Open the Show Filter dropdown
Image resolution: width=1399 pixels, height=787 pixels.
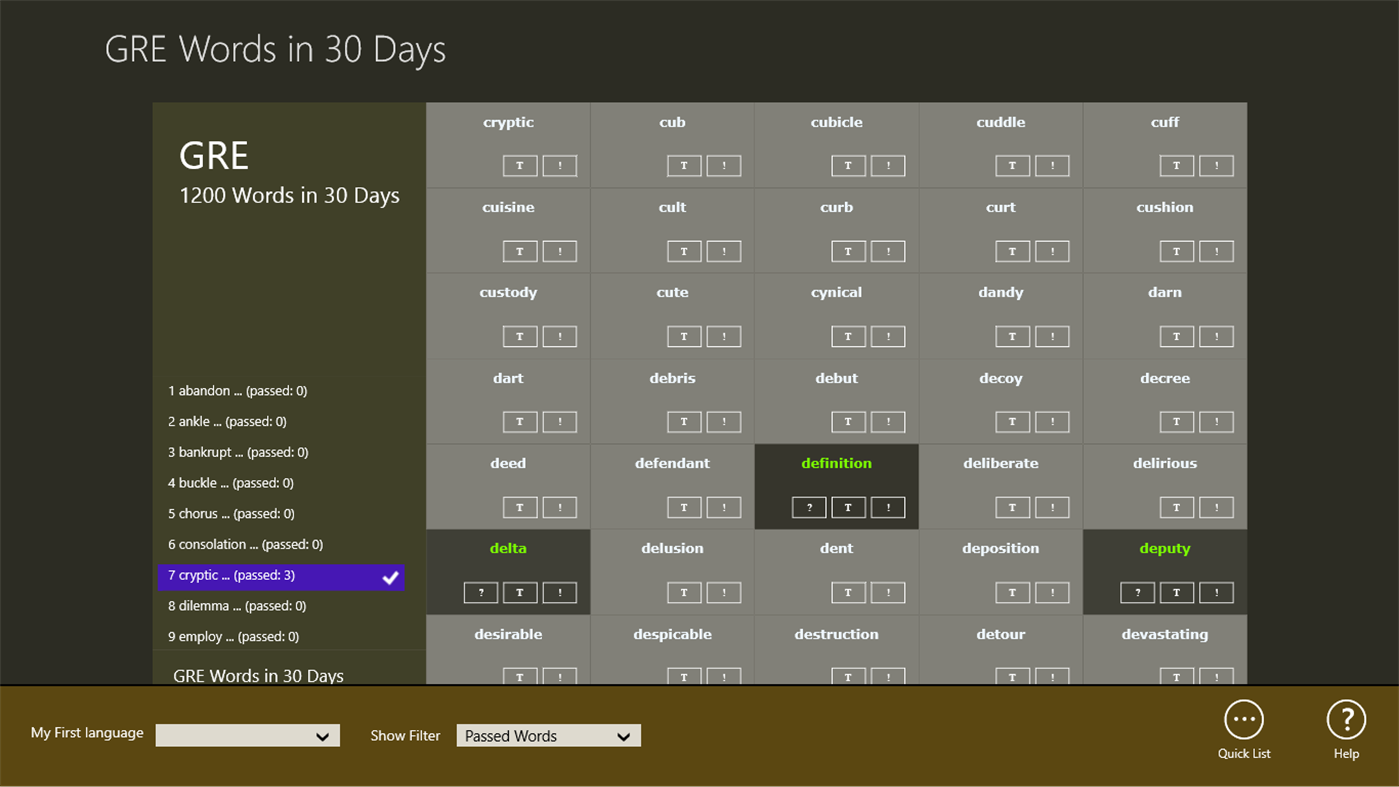click(x=548, y=735)
